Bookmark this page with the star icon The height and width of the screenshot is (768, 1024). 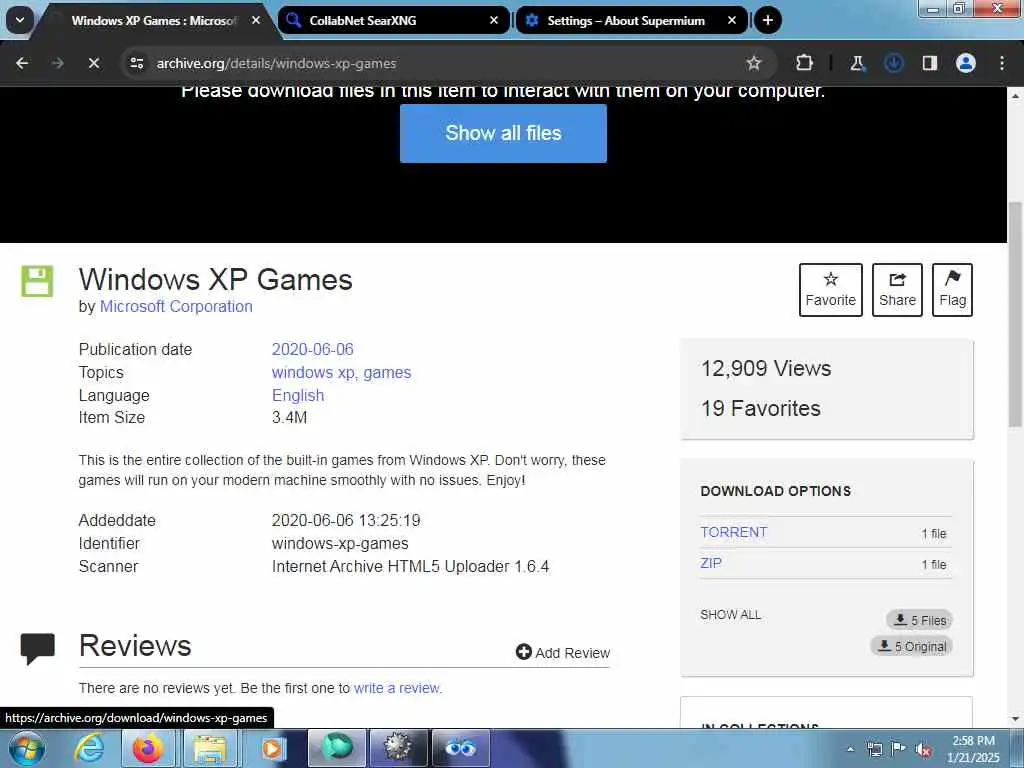pyautogui.click(x=754, y=63)
